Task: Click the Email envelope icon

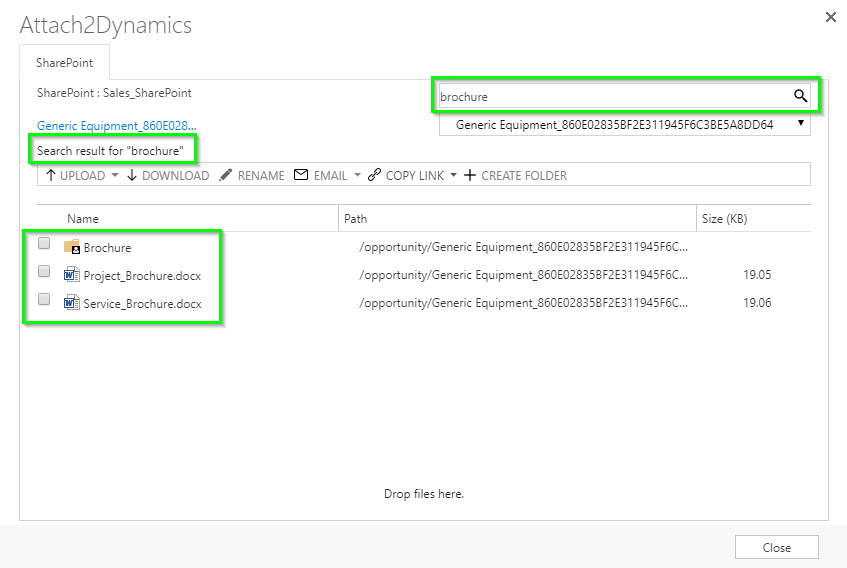Action: click(x=301, y=174)
